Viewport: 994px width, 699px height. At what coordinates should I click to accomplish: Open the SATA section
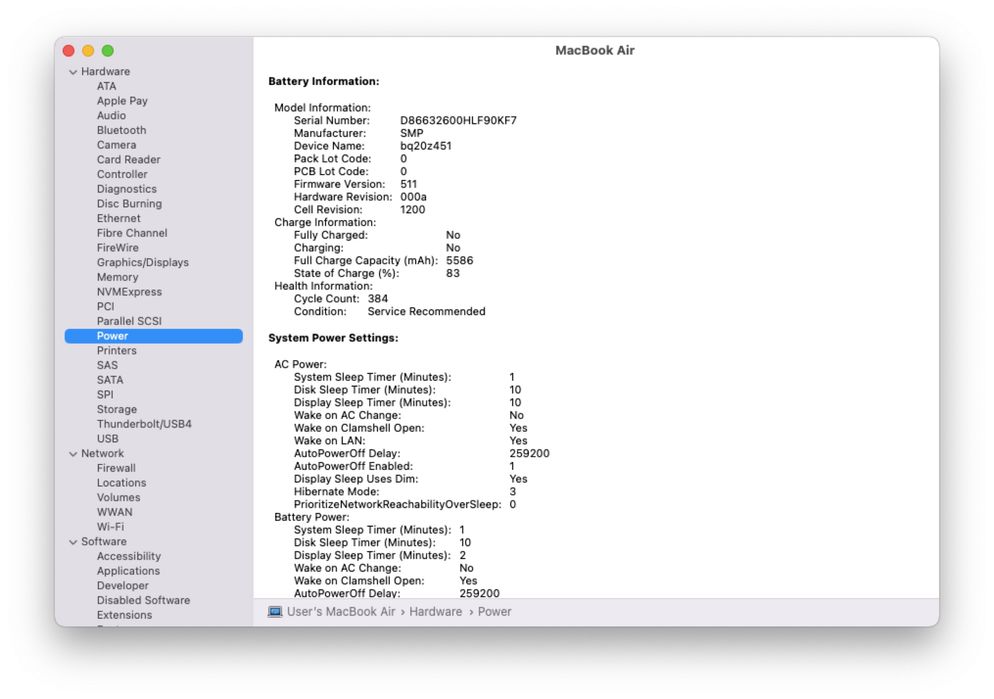[110, 380]
